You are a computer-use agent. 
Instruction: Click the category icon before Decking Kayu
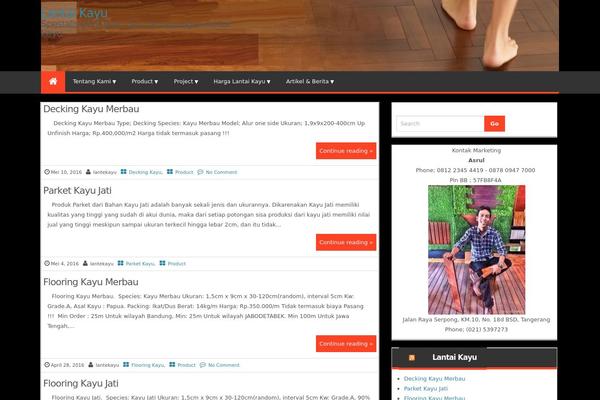(x=124, y=172)
